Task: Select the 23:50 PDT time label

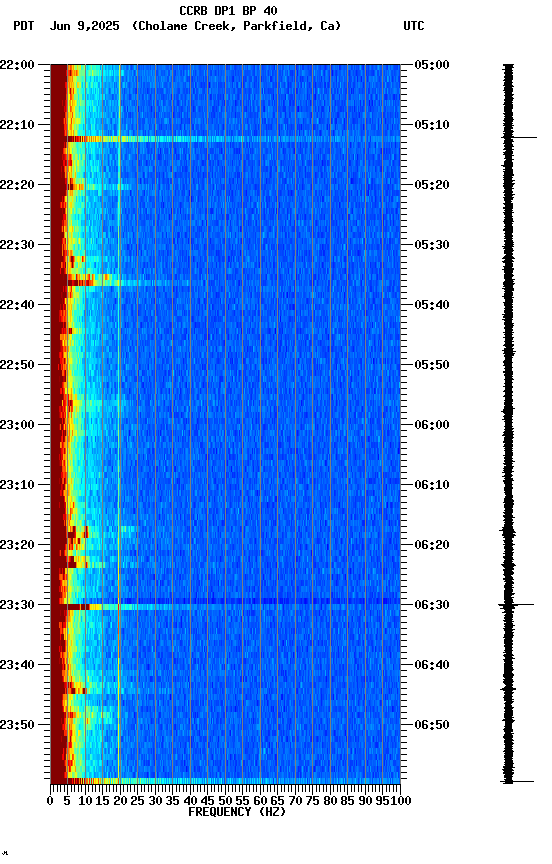Action: pos(18,725)
